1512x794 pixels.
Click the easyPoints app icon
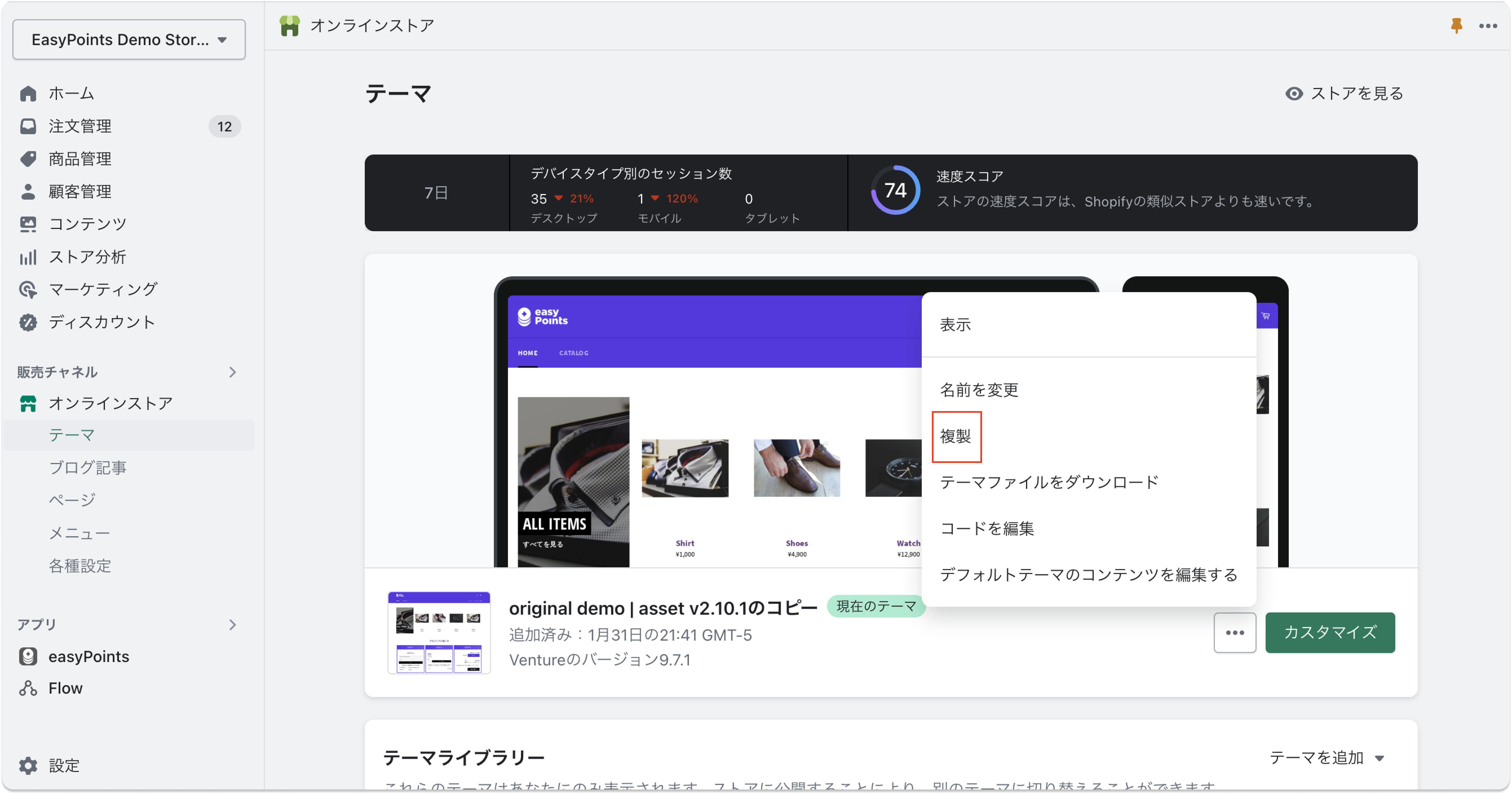point(28,656)
